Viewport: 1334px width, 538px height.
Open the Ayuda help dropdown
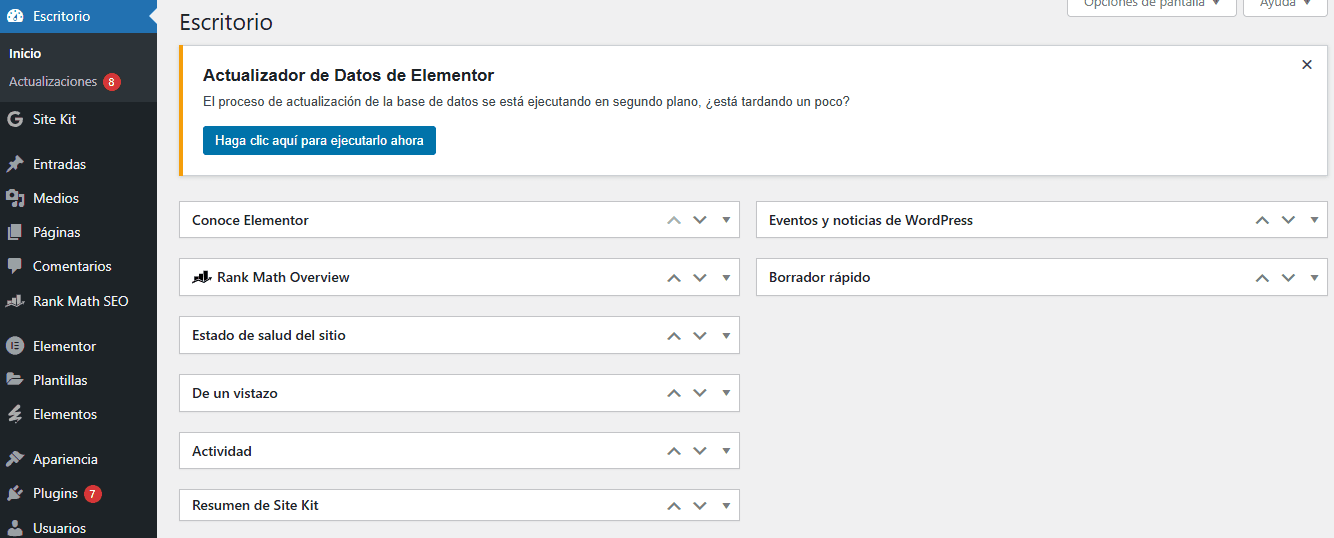(x=1284, y=5)
